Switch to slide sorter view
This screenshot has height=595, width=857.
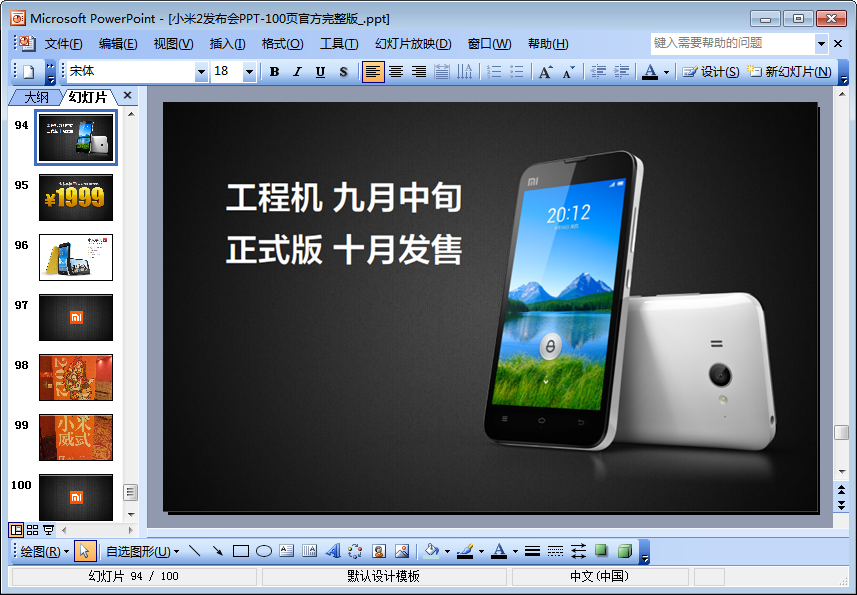[32, 529]
